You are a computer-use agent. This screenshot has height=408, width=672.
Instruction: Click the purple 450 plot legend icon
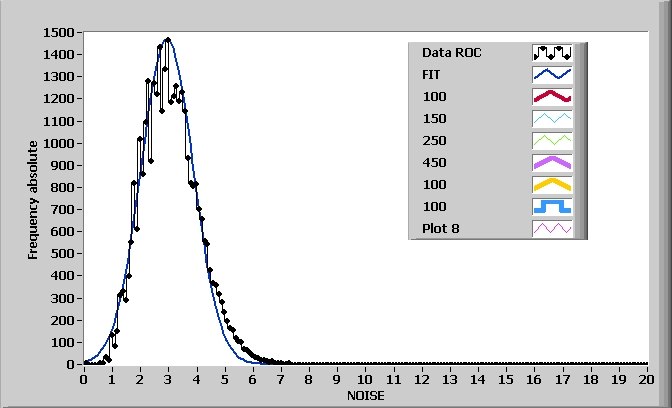pos(552,163)
